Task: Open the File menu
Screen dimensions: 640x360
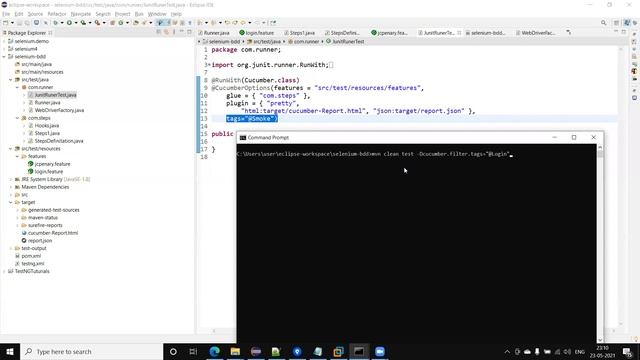Action: click(x=6, y=14)
